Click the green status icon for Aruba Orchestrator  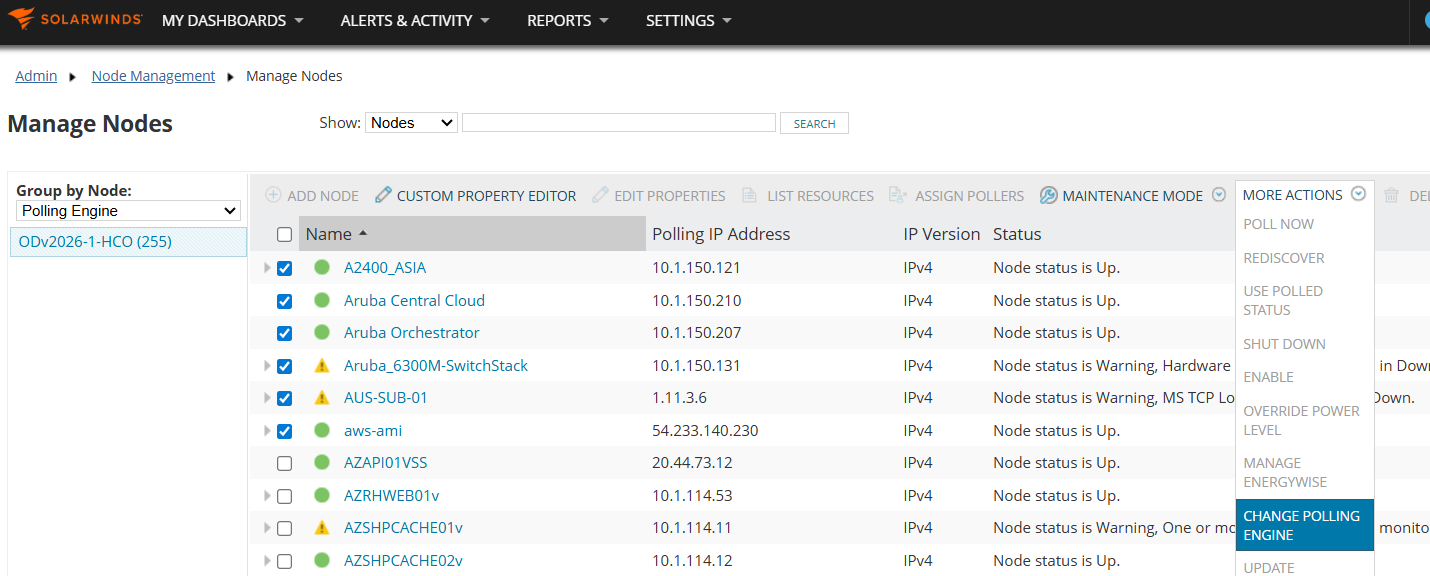(x=322, y=332)
